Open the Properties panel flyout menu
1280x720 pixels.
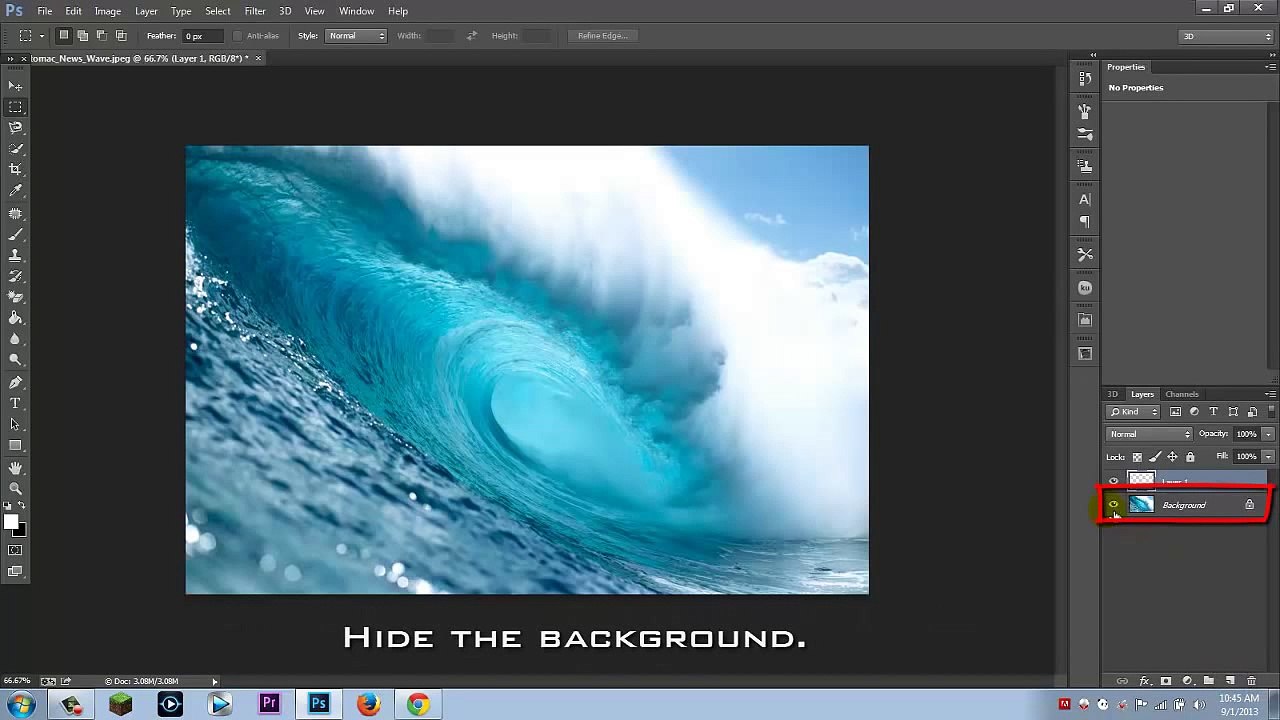(1270, 67)
